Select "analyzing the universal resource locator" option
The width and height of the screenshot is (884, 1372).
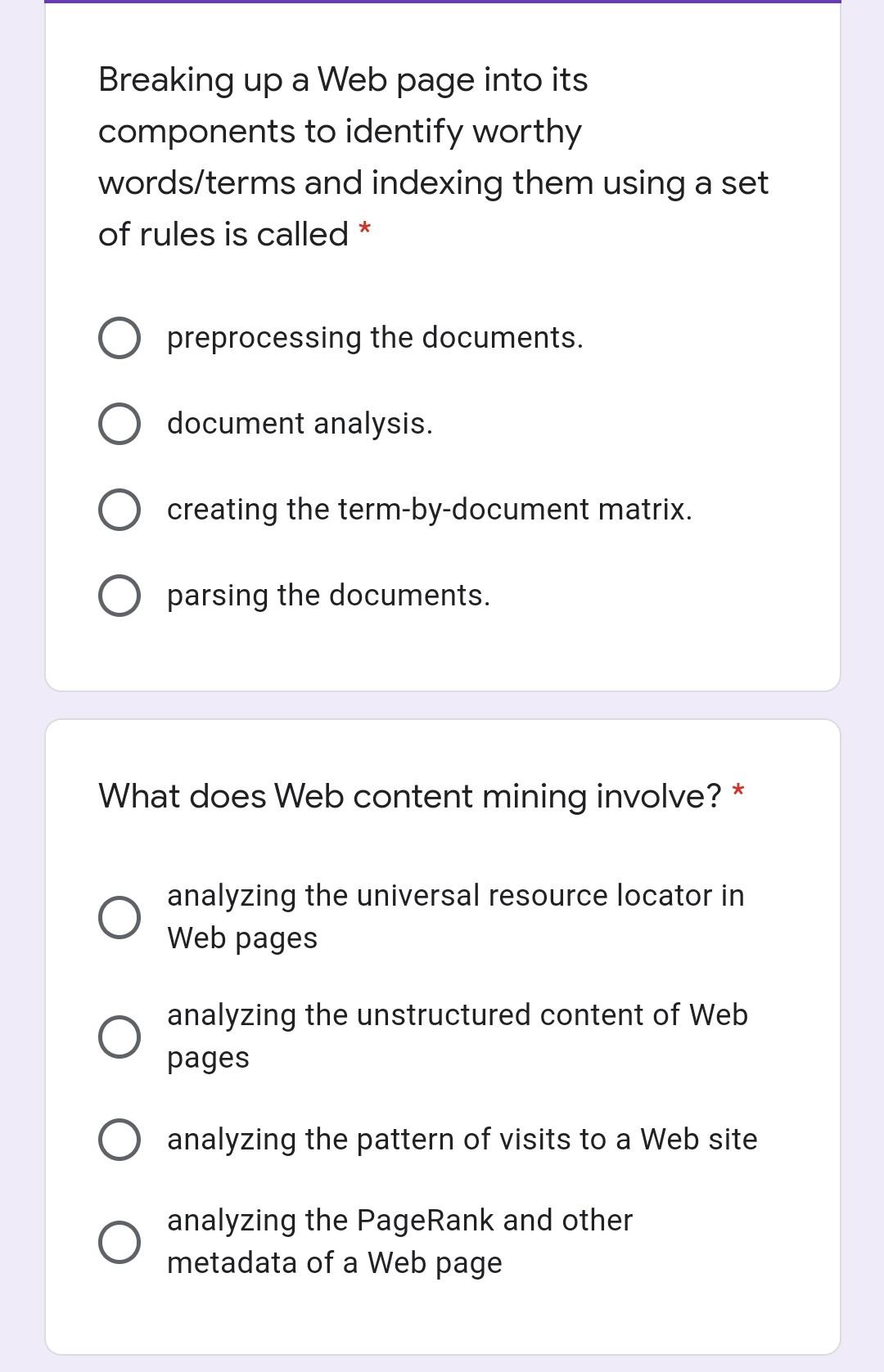tap(119, 916)
